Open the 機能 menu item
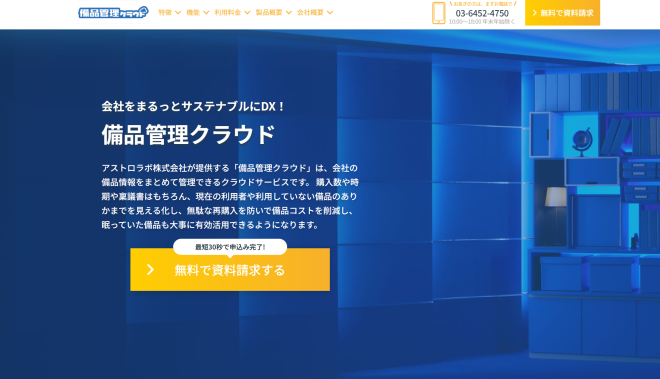Image resolution: width=660 pixels, height=379 pixels. (x=193, y=13)
